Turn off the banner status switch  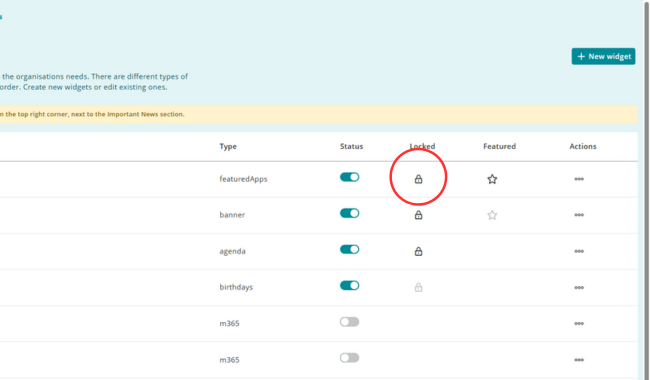[349, 213]
